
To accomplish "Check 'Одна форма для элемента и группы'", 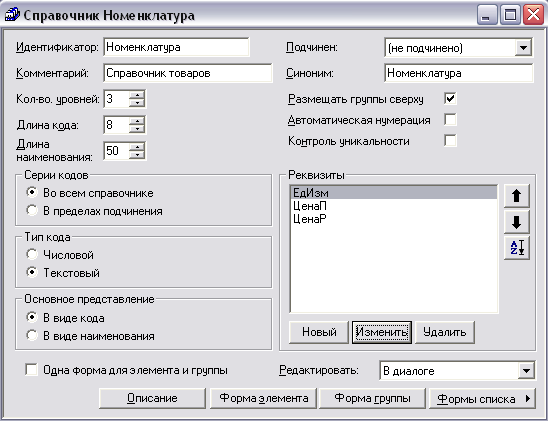I will point(31,369).
